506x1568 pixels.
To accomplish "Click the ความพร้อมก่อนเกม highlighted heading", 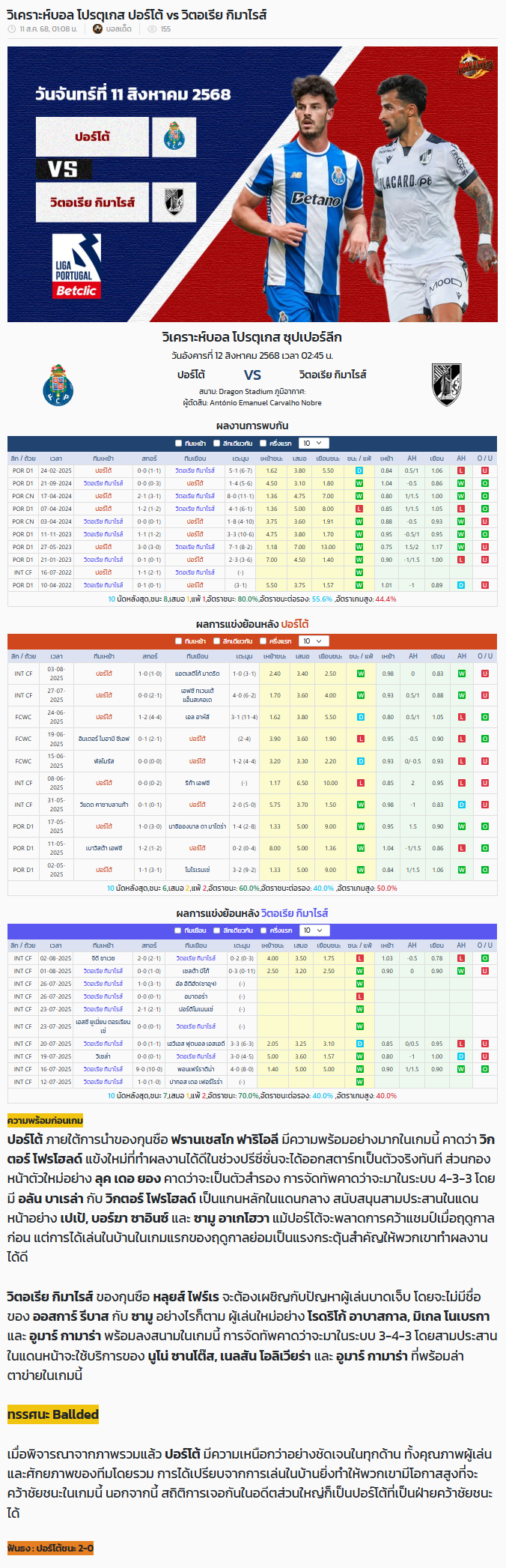I will (x=45, y=1120).
